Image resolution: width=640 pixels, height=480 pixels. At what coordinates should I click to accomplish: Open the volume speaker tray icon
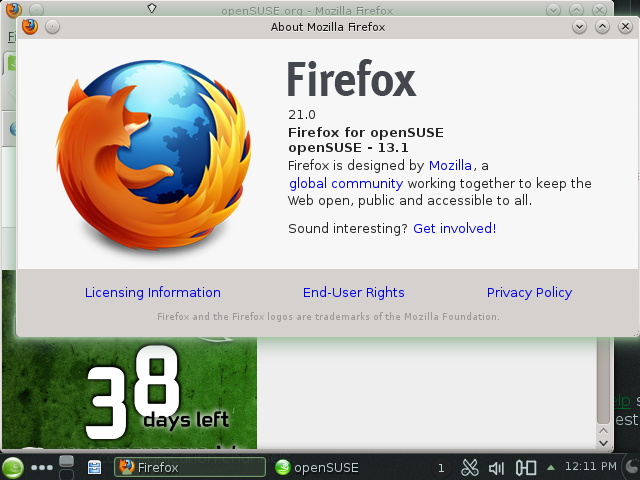pos(497,468)
